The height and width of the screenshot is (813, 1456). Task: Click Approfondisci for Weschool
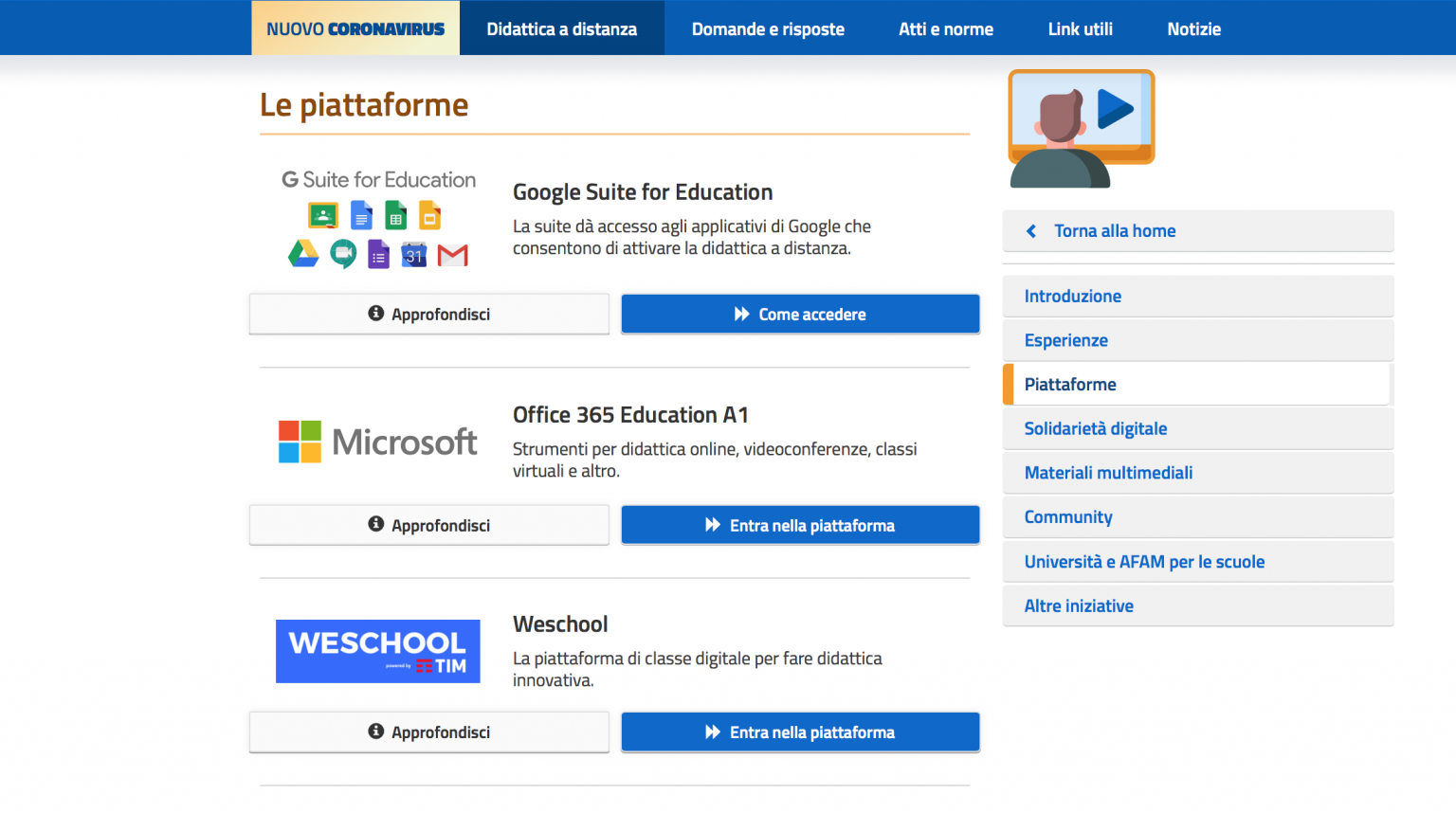tap(429, 732)
